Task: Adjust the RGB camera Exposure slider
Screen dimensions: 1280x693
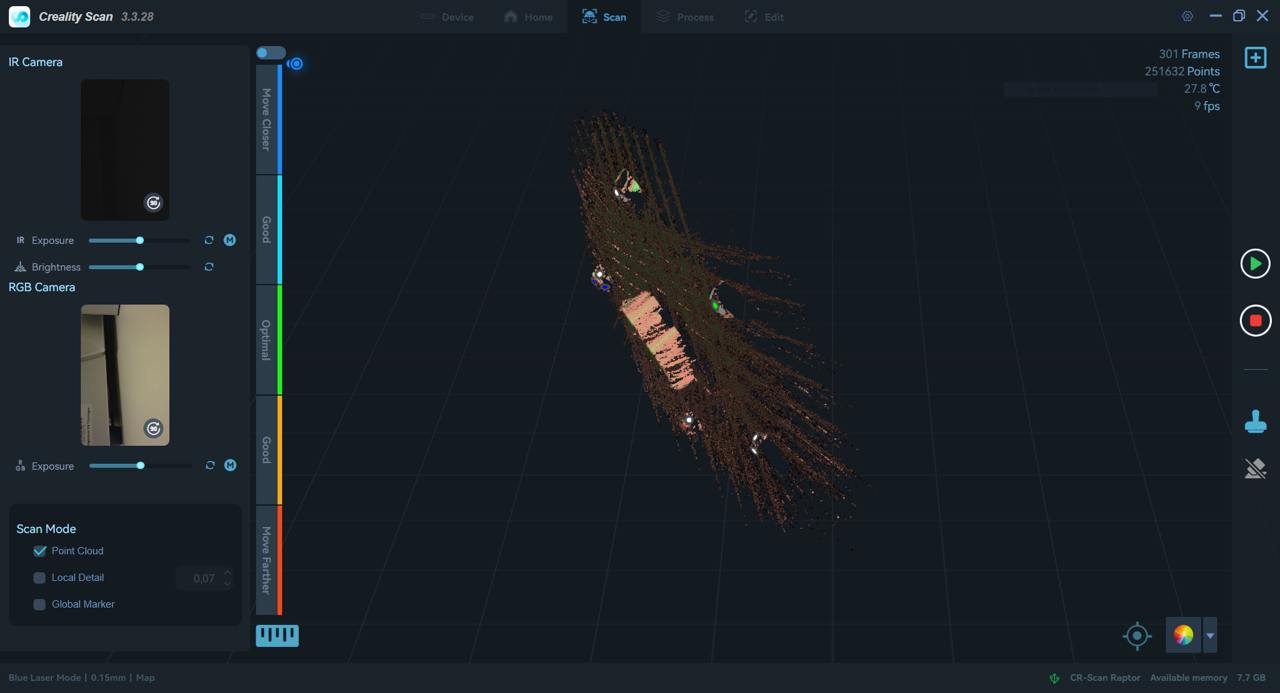Action: [x=140, y=465]
